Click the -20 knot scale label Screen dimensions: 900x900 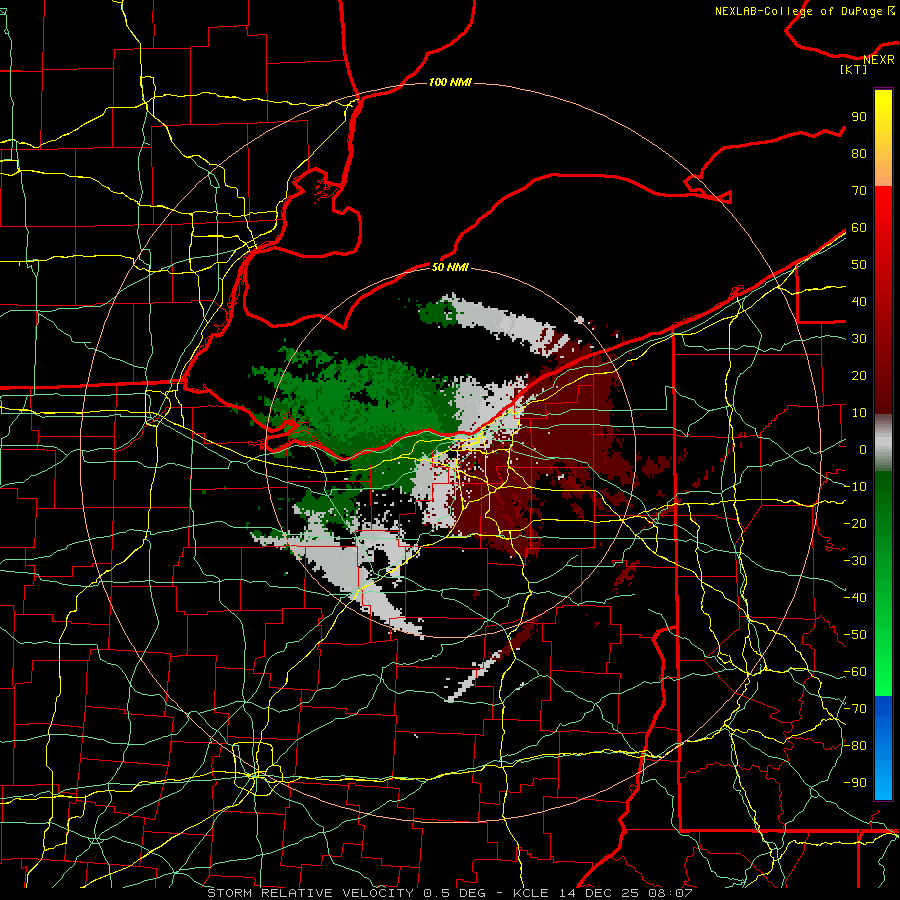point(855,523)
